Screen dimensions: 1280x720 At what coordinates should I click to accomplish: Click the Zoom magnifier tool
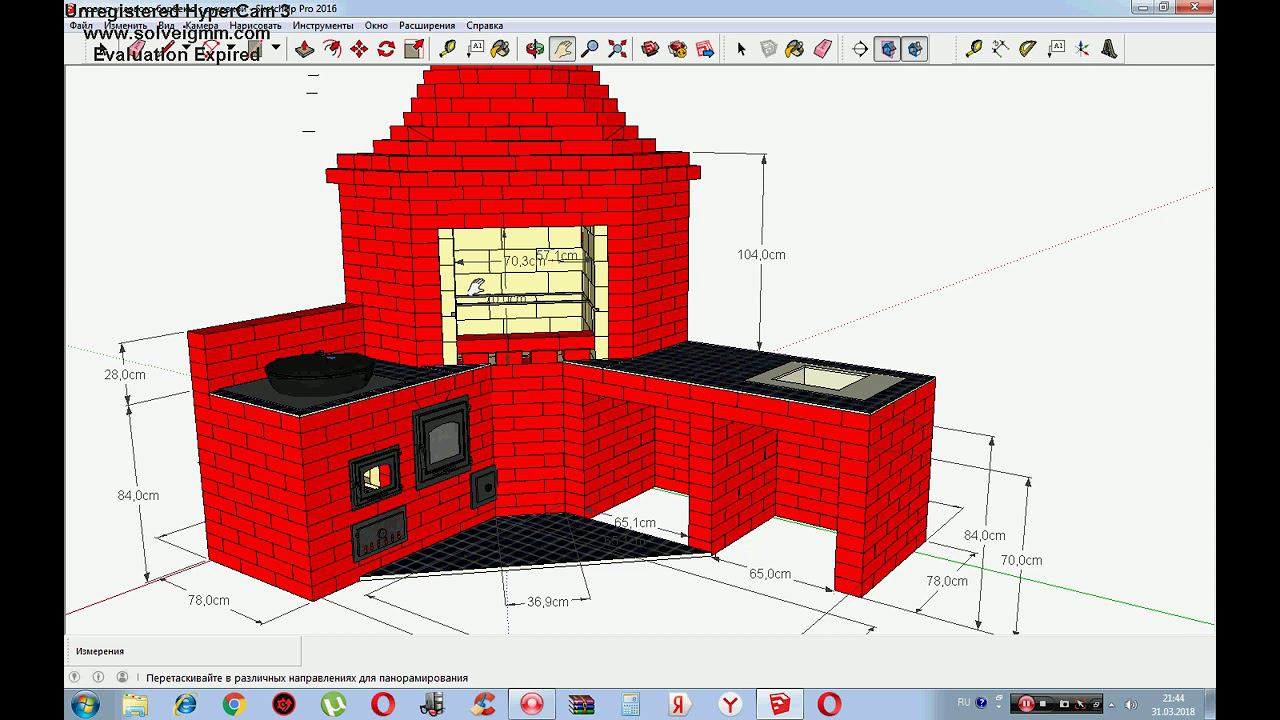pos(590,49)
